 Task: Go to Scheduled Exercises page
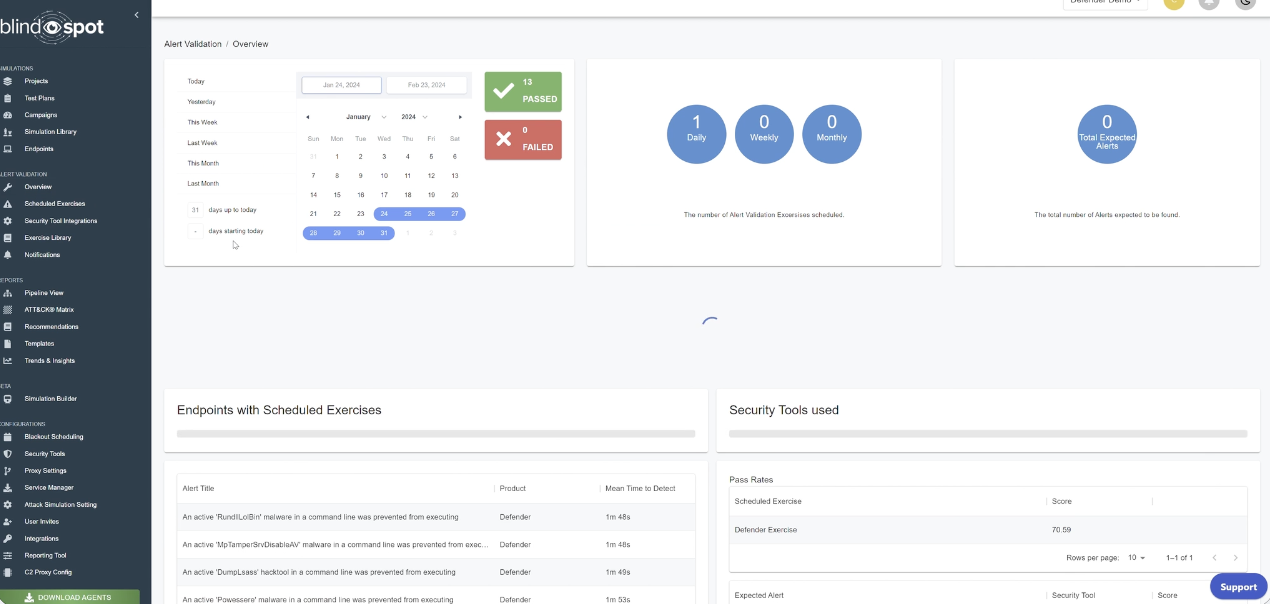[x=54, y=204]
